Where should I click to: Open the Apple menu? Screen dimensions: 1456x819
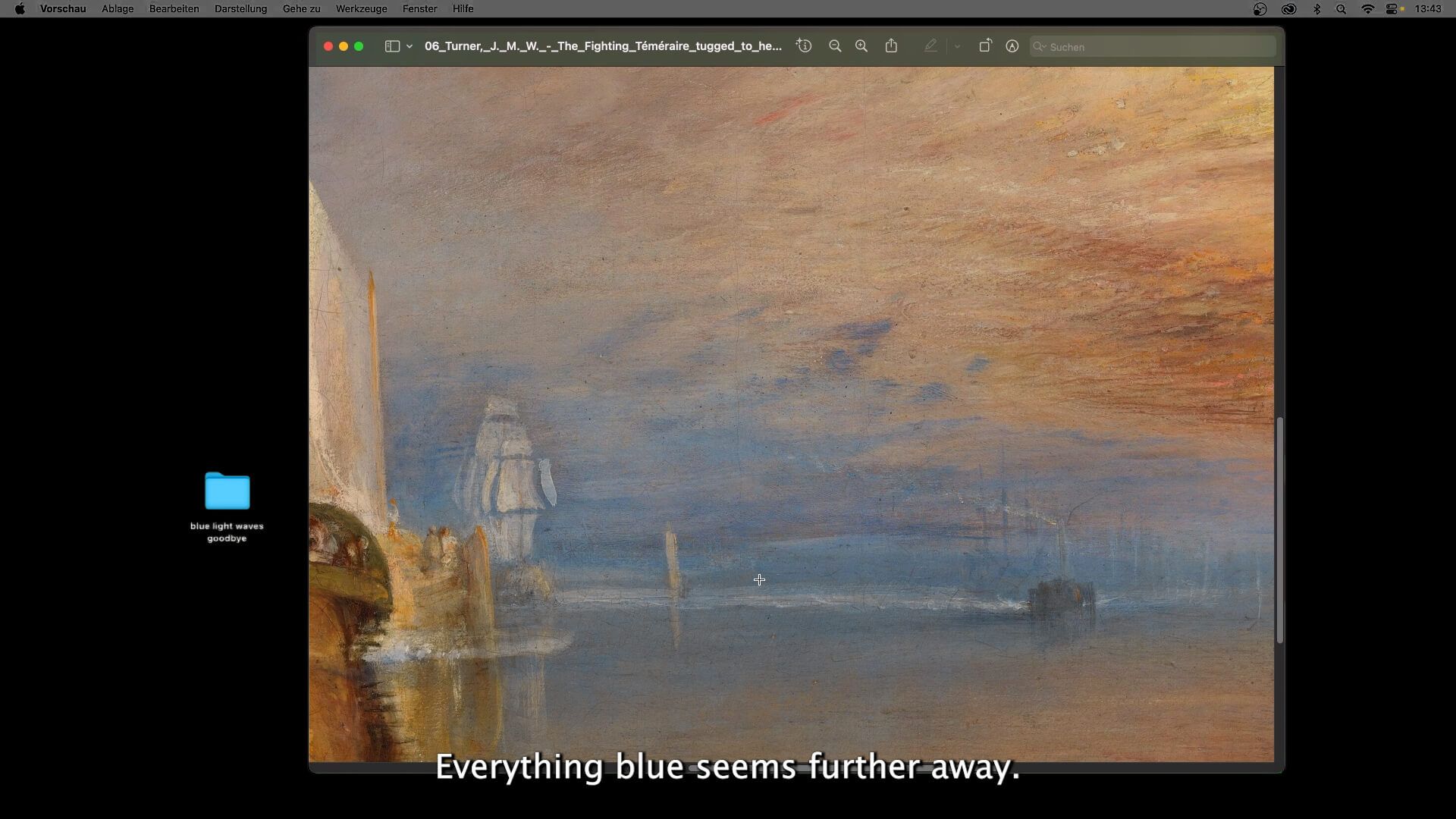click(20, 9)
